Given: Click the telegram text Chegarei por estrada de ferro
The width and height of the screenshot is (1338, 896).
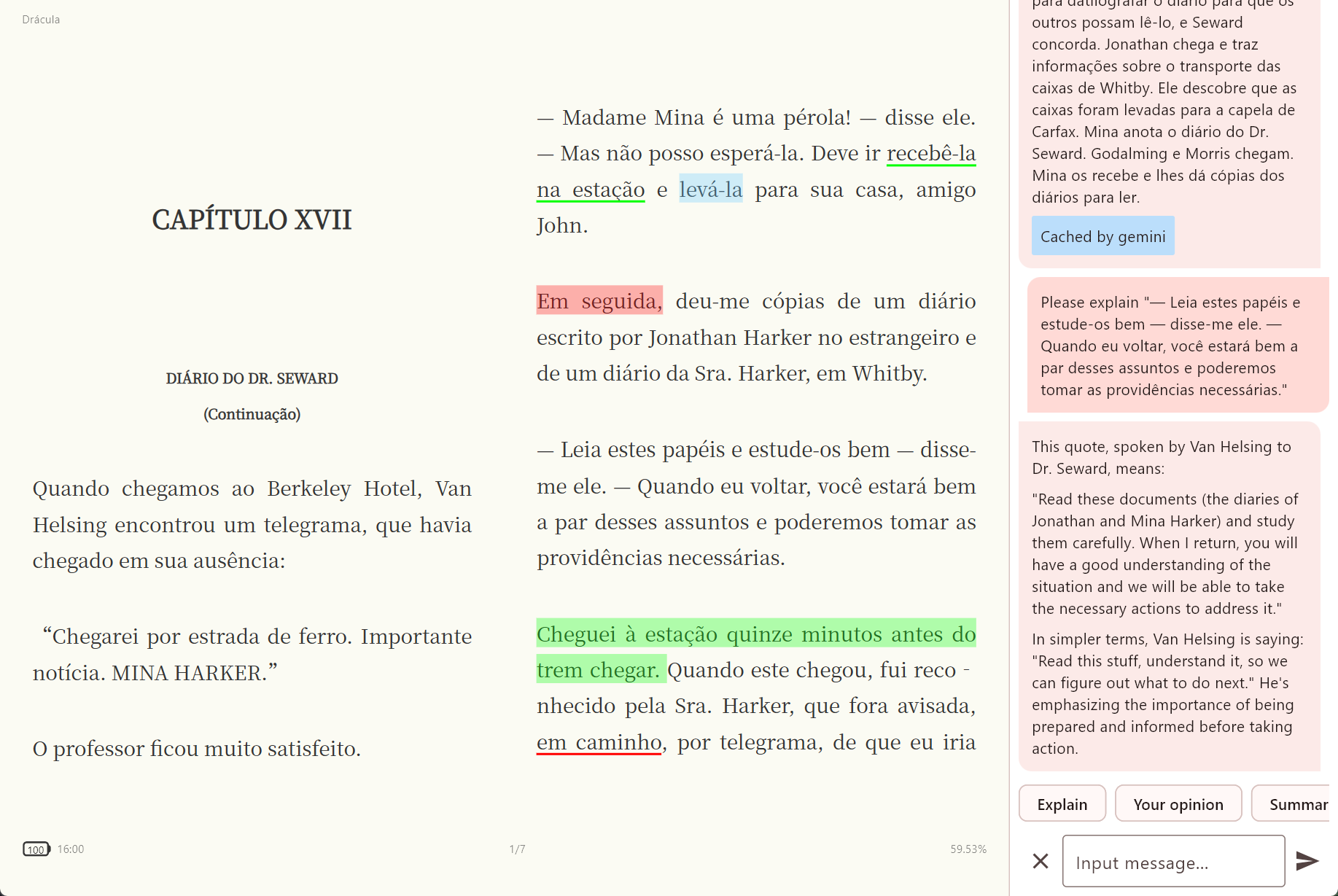Looking at the screenshot, I should coord(252,654).
